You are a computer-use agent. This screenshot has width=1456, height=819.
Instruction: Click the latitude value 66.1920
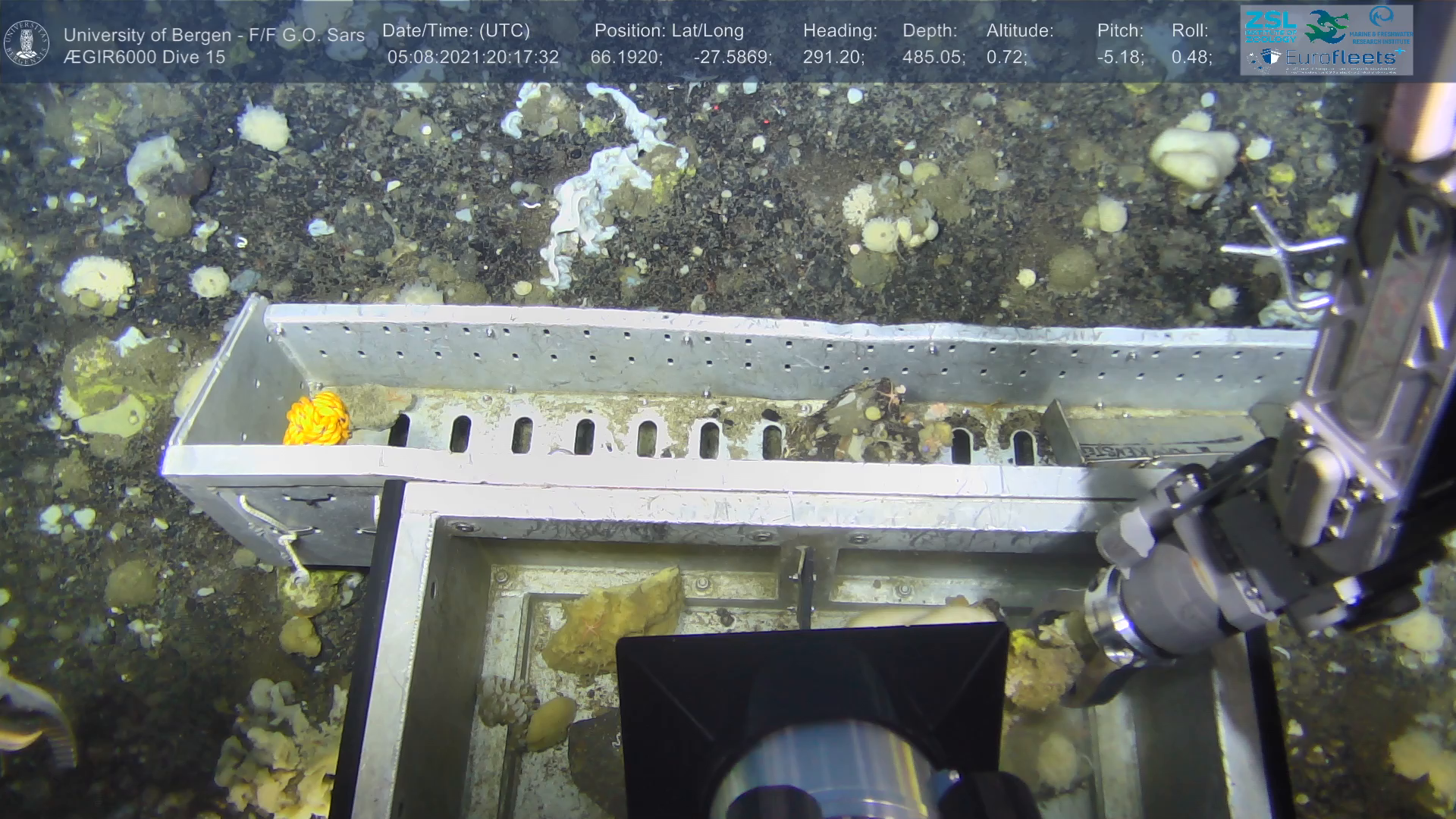pos(626,57)
